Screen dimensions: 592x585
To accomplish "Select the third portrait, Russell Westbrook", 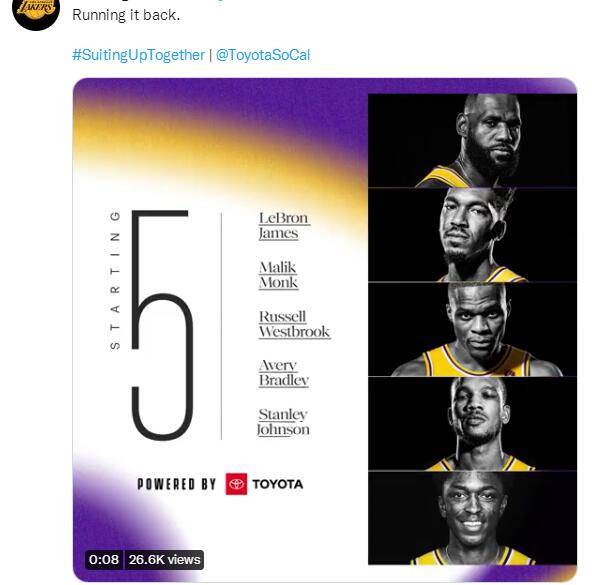I will (472, 329).
